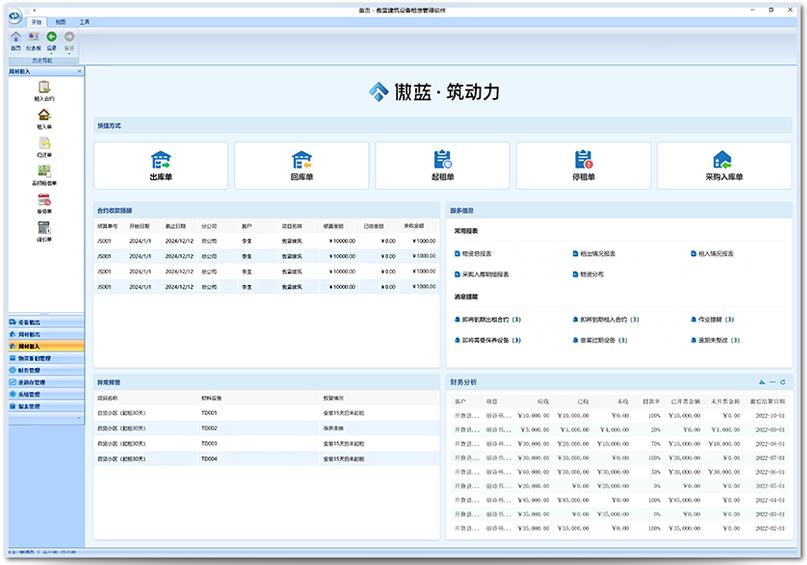Image resolution: width=807 pixels, height=565 pixels.
Task: Switch to the 工具 ribbon tab
Action: 84,21
